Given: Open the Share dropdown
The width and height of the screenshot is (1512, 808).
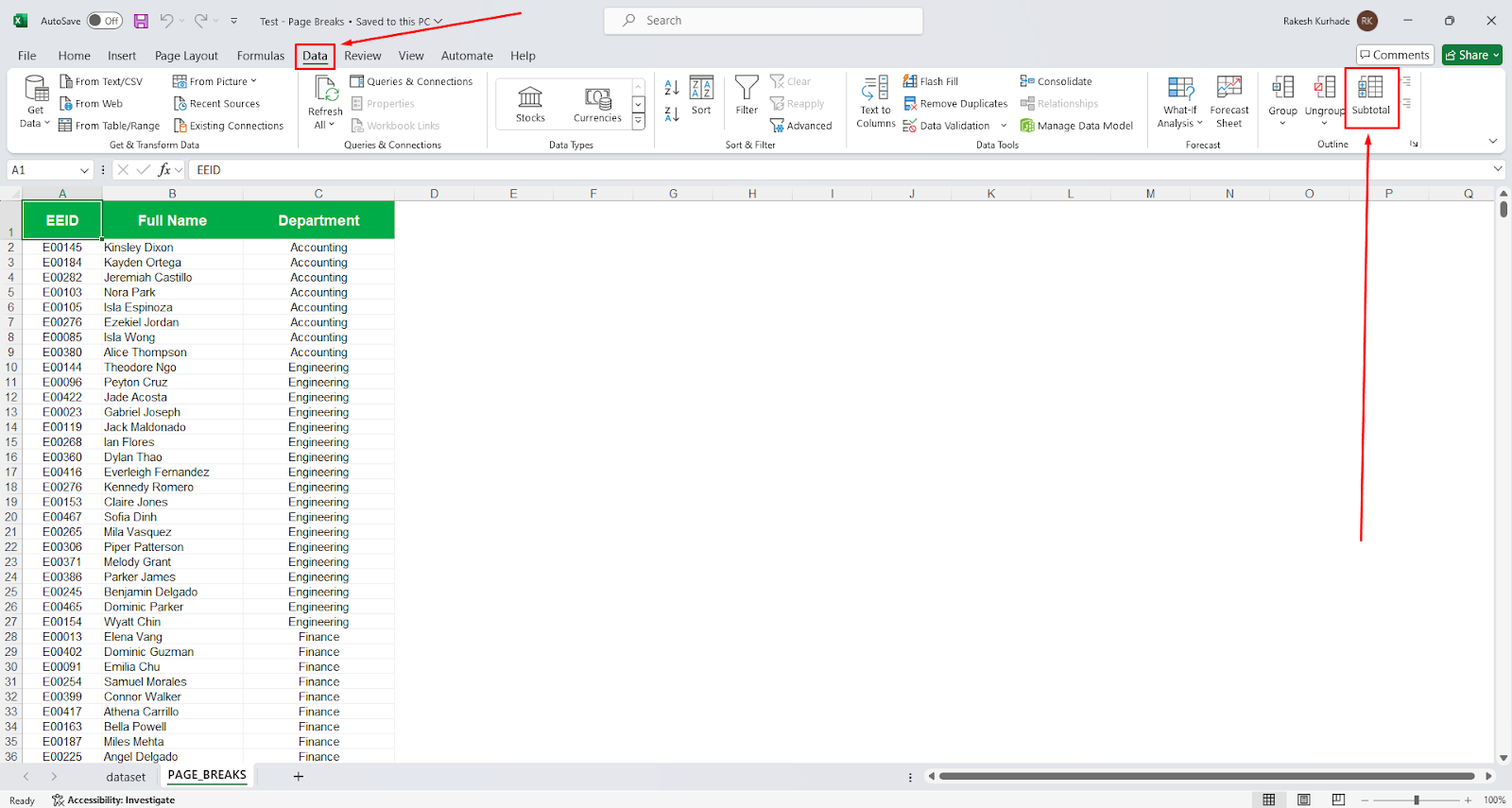Looking at the screenshot, I should click(1472, 55).
